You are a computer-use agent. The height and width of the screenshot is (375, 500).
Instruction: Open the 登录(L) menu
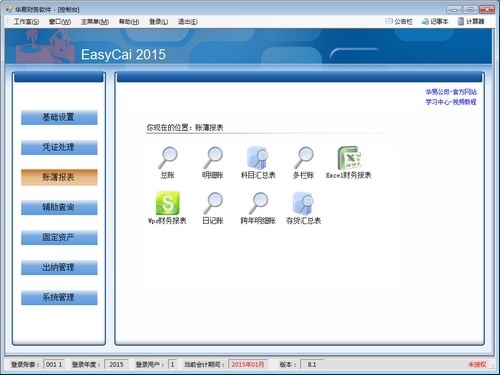click(158, 22)
